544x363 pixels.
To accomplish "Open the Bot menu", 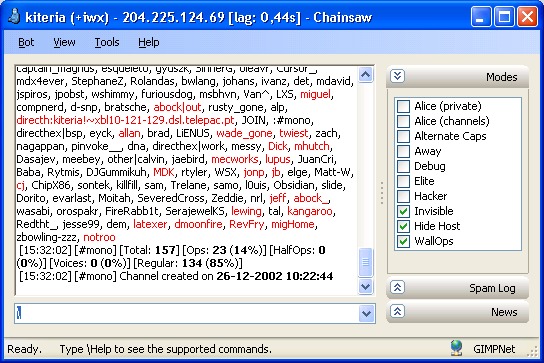I will click(x=26, y=42).
